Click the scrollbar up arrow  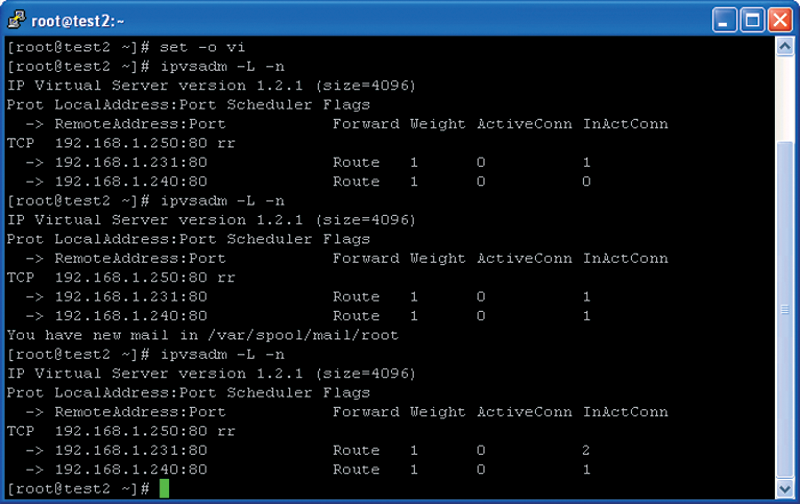[x=785, y=47]
